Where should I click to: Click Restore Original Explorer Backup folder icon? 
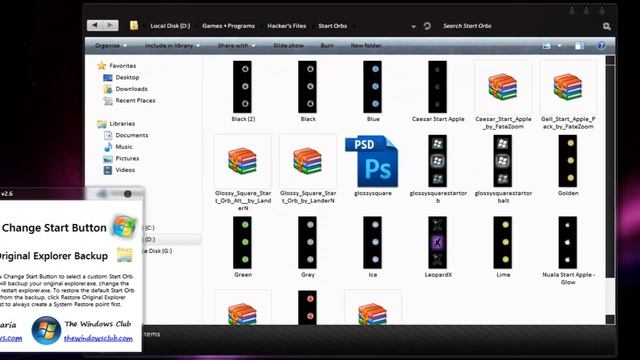coord(124,255)
